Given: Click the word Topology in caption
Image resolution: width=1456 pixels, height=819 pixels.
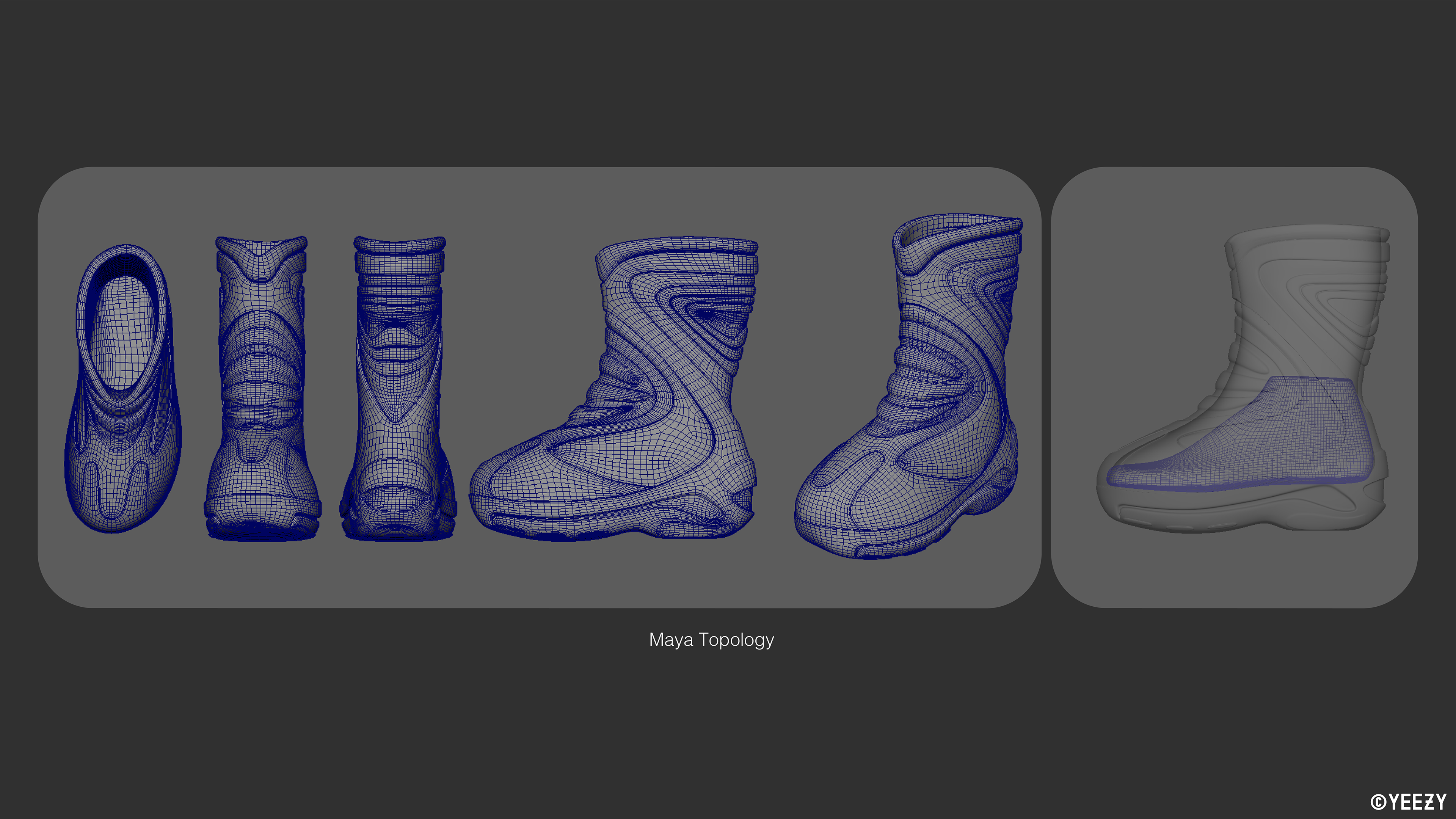Looking at the screenshot, I should 736,640.
